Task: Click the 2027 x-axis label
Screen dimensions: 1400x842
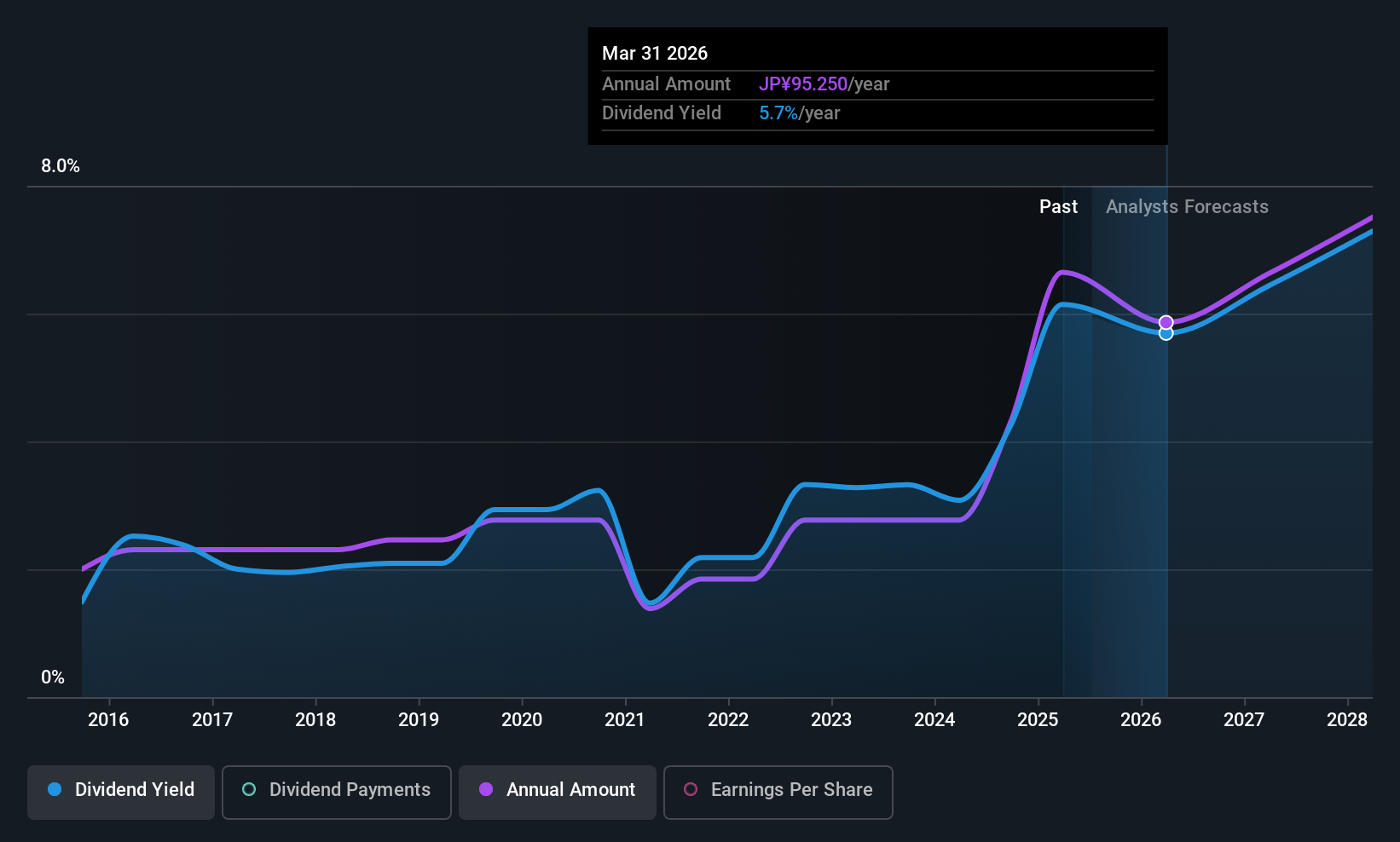Action: point(1244,720)
